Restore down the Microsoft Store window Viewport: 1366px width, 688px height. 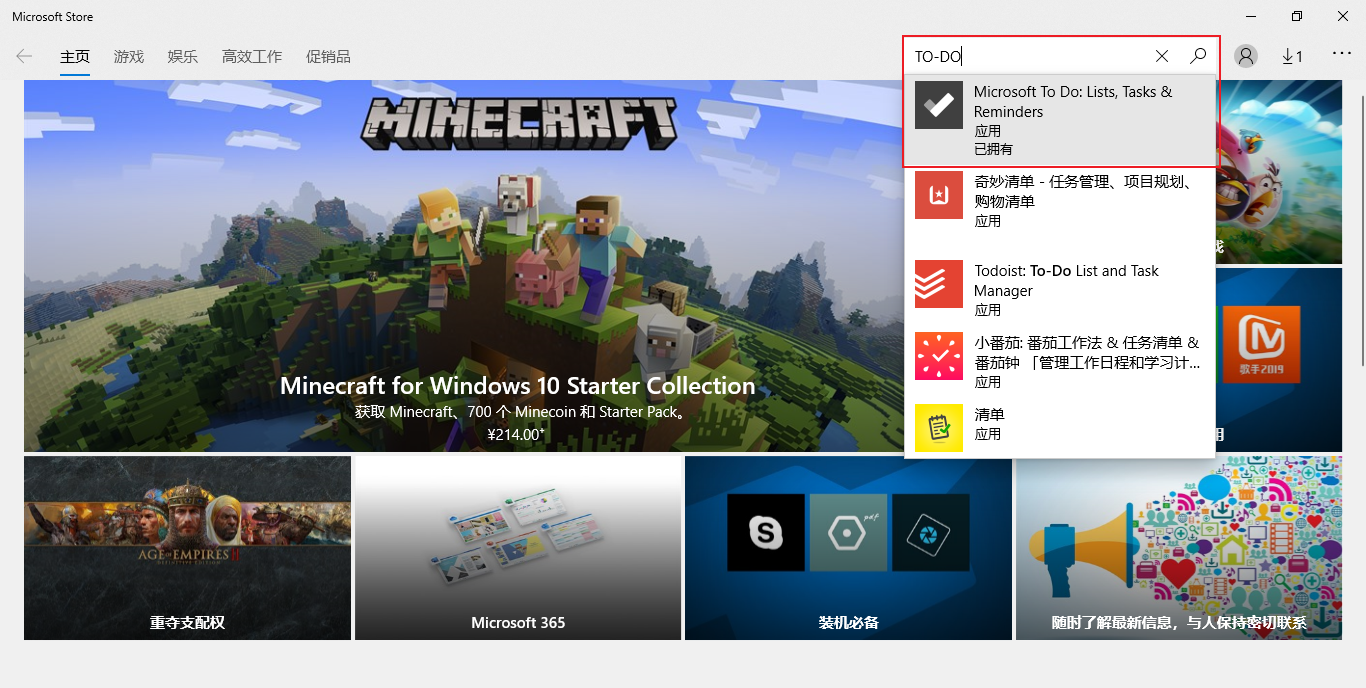point(1297,16)
